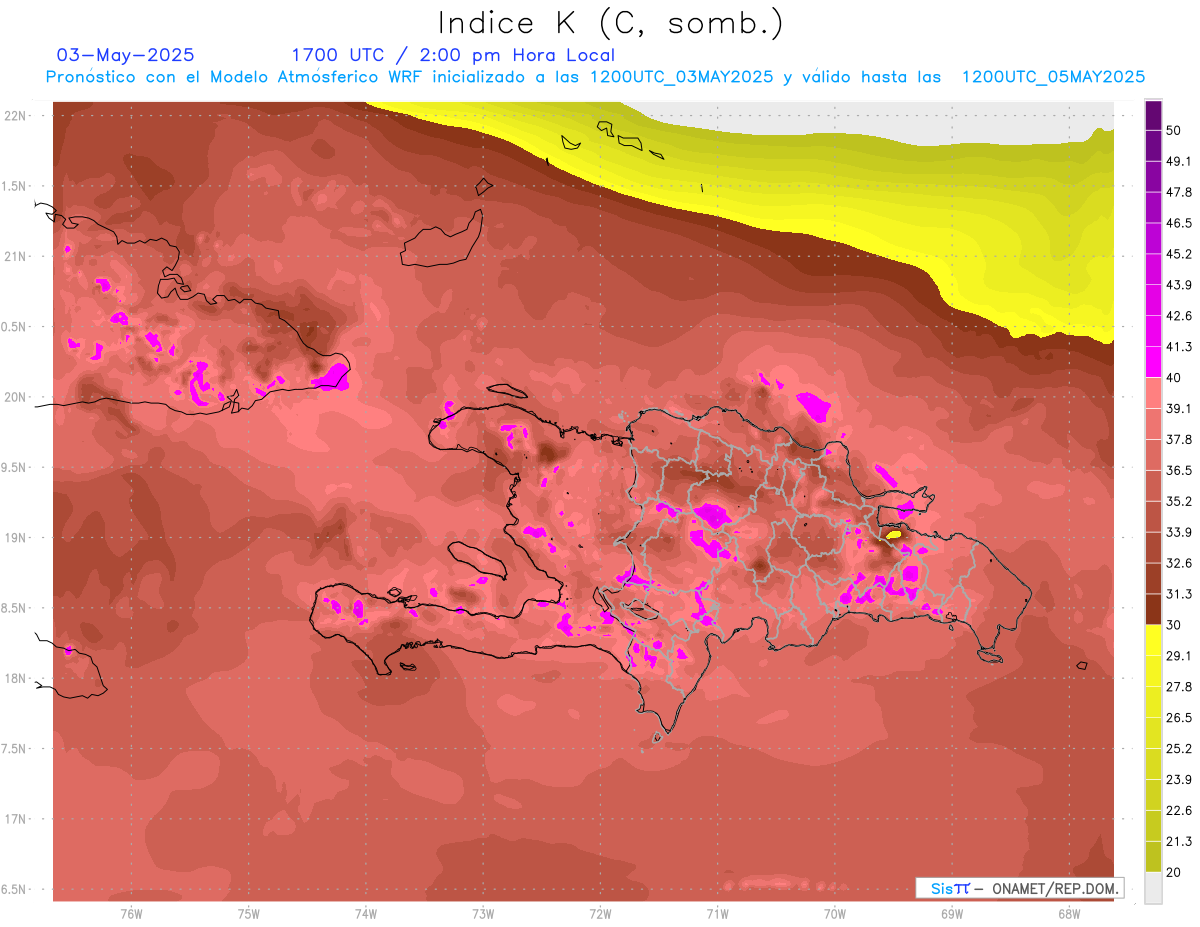Click the legend value "27.8"

(x=1179, y=687)
